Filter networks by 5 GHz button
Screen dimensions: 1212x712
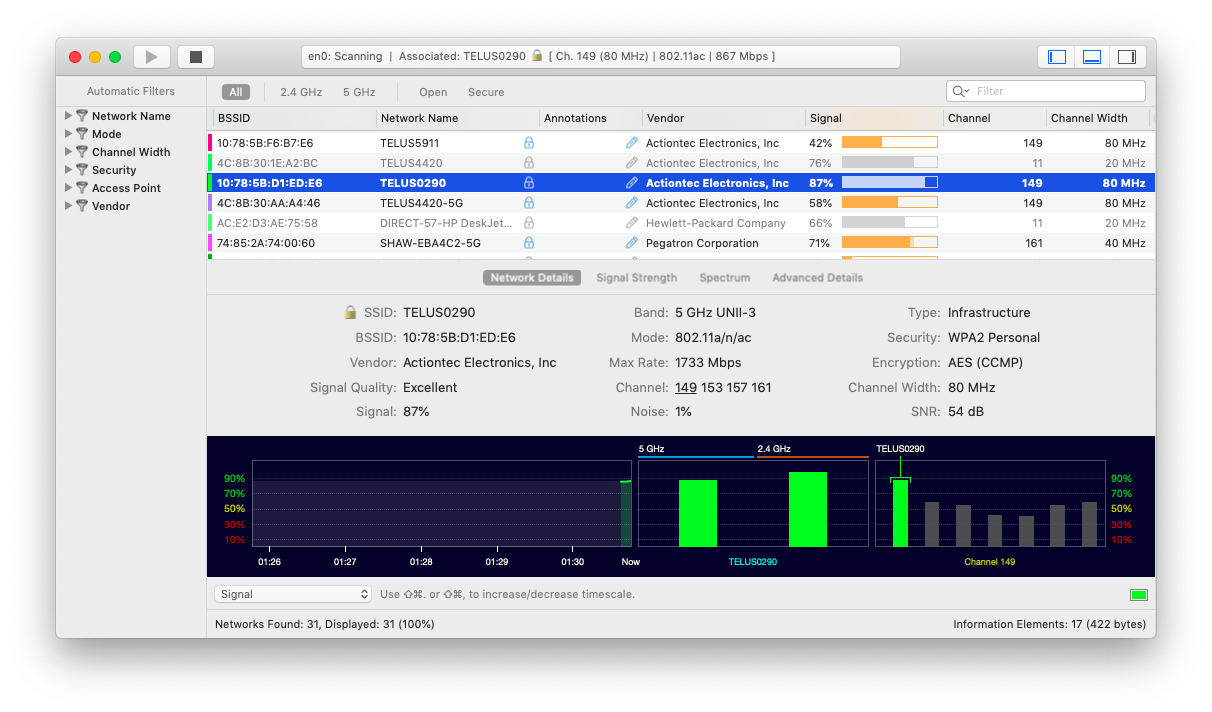(359, 92)
